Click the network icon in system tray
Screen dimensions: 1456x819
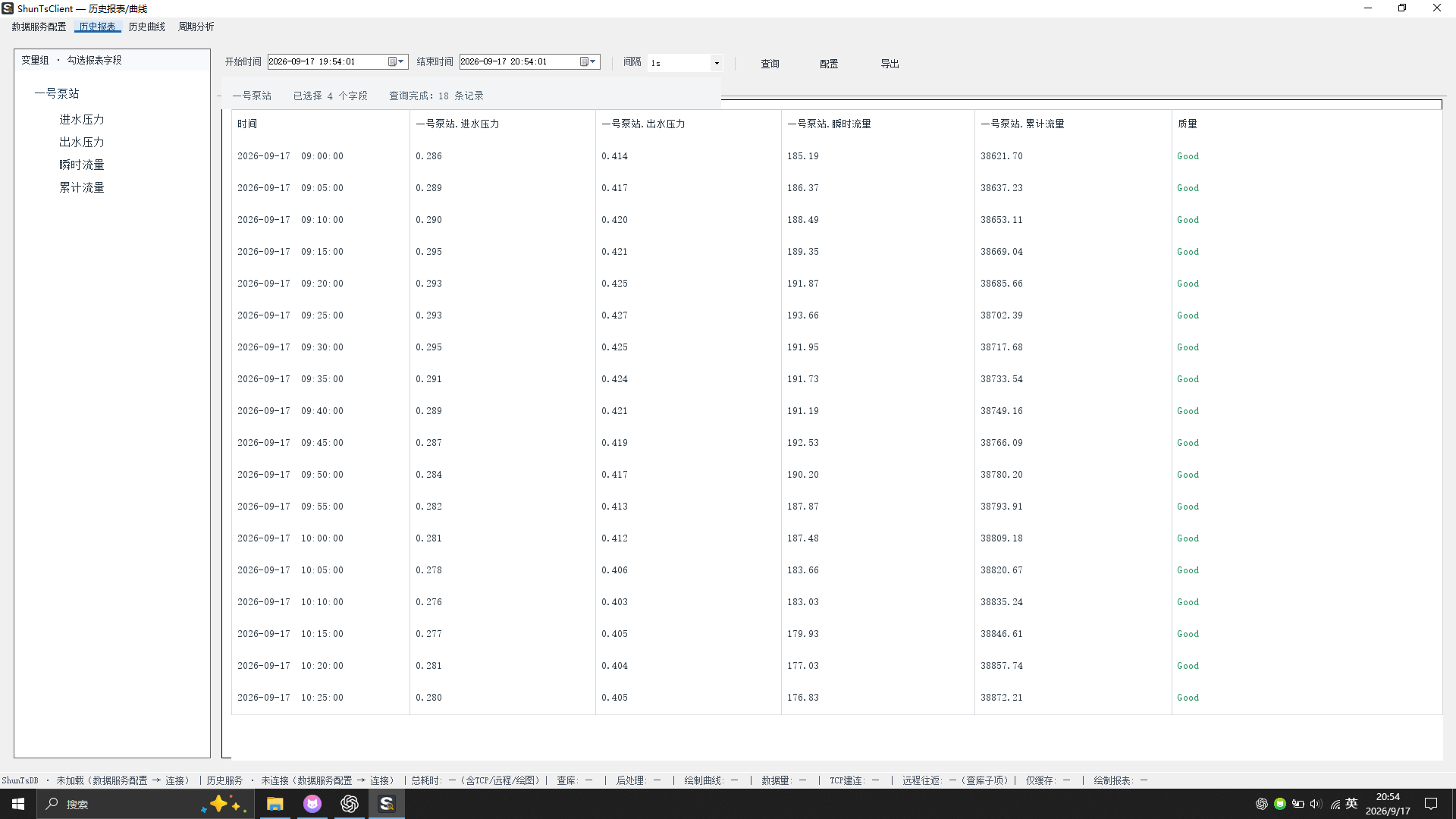click(x=1335, y=804)
